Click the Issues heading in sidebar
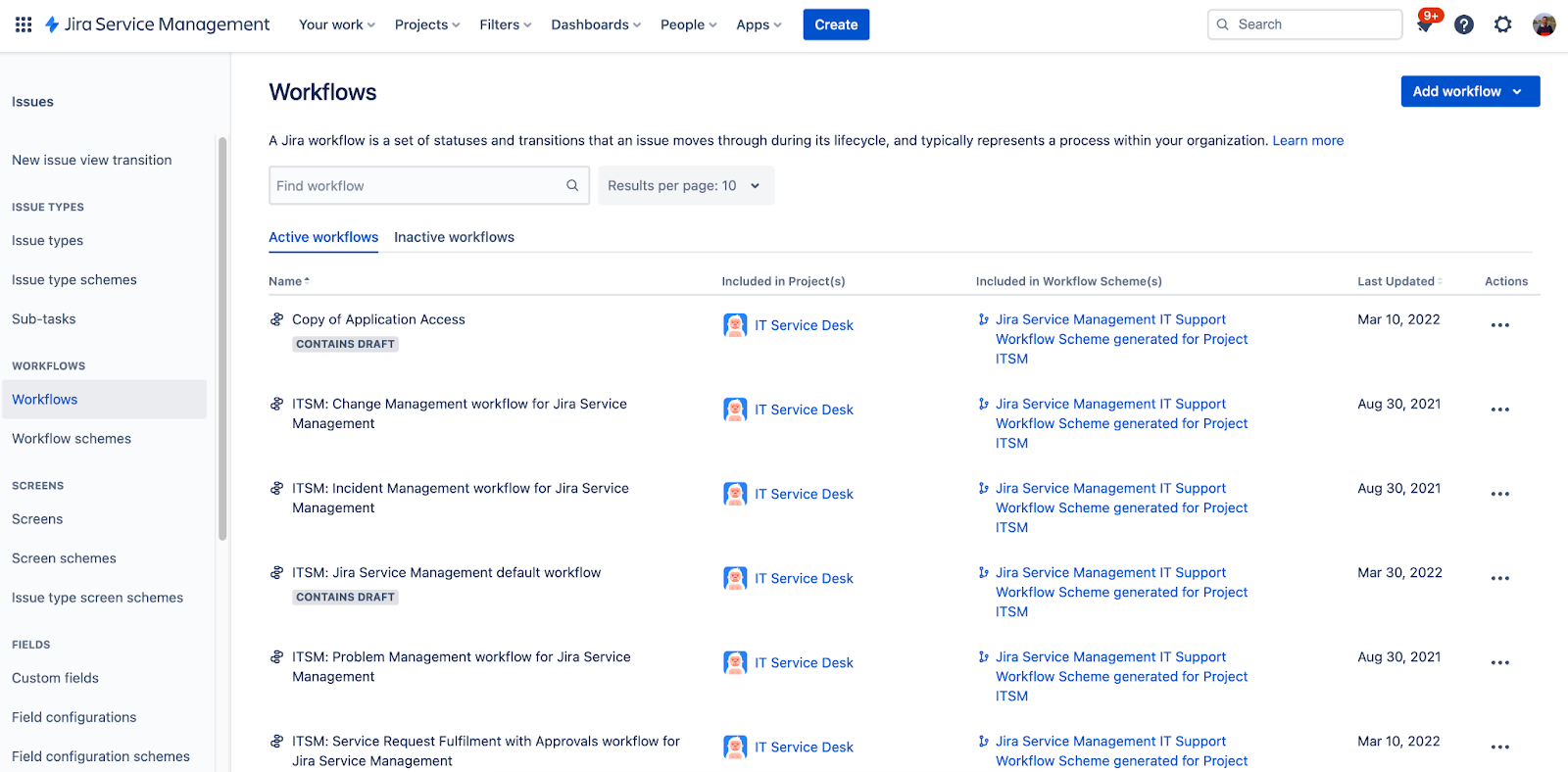This screenshot has width=1568, height=772. coord(32,102)
